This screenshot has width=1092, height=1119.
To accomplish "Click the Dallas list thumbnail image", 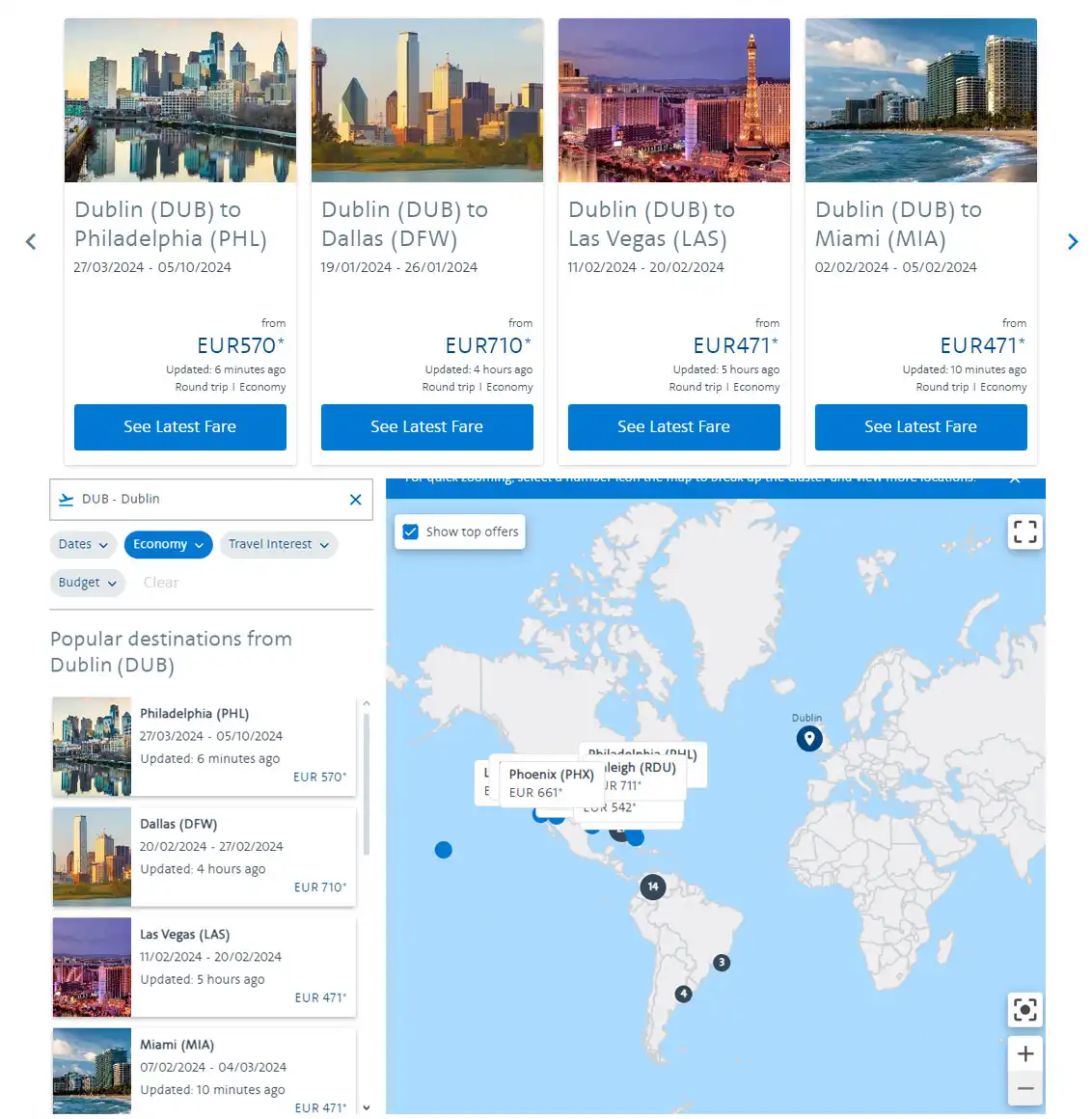I will point(92,857).
